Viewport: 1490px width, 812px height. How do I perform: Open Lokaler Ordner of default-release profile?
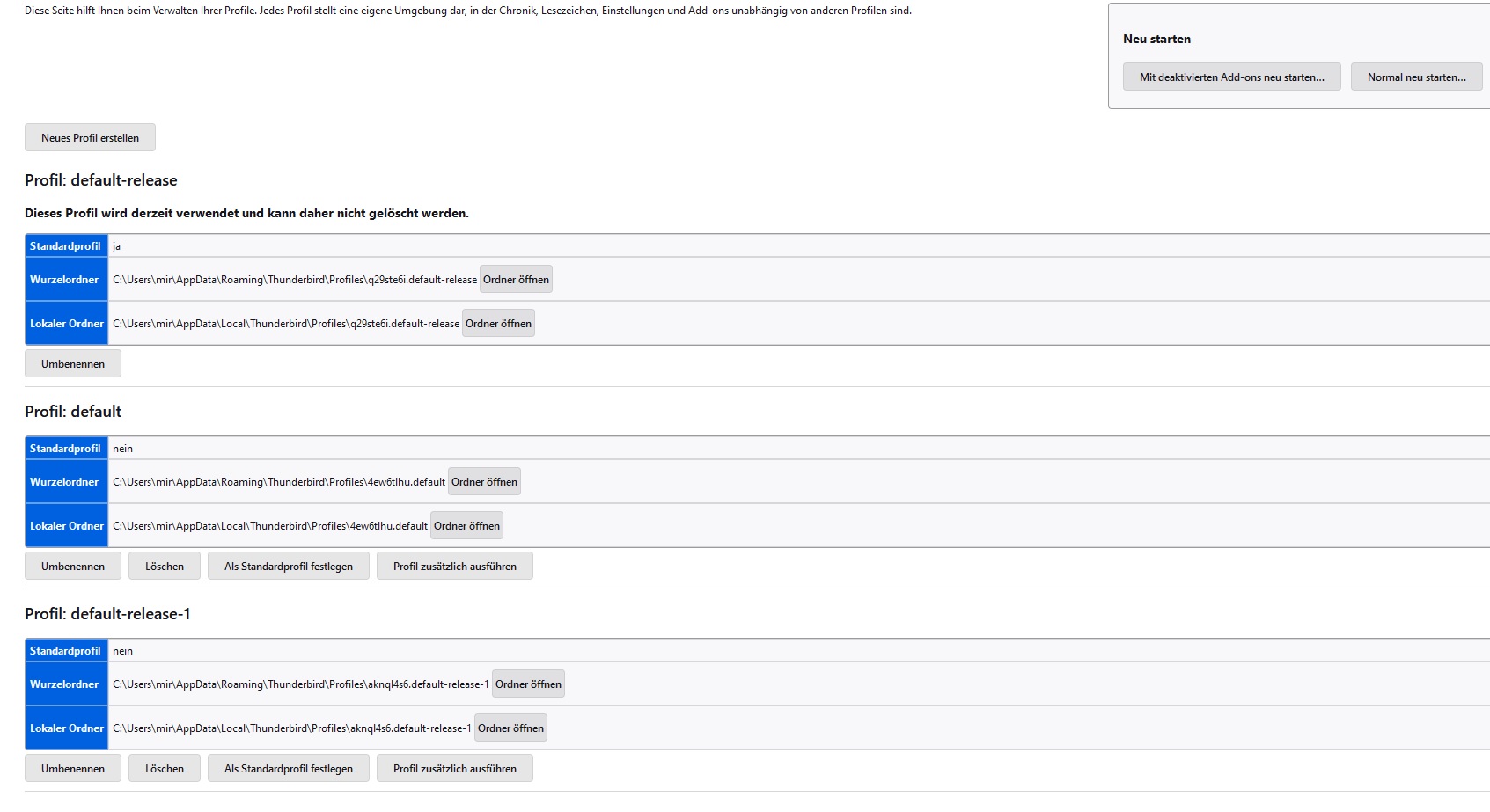(498, 324)
